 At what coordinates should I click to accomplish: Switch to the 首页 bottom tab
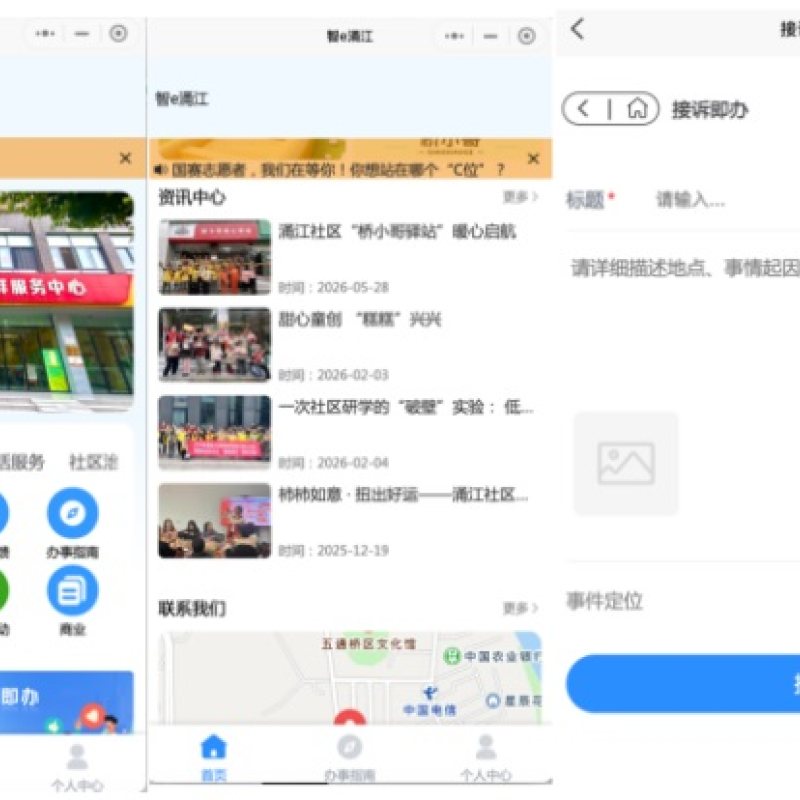click(214, 758)
